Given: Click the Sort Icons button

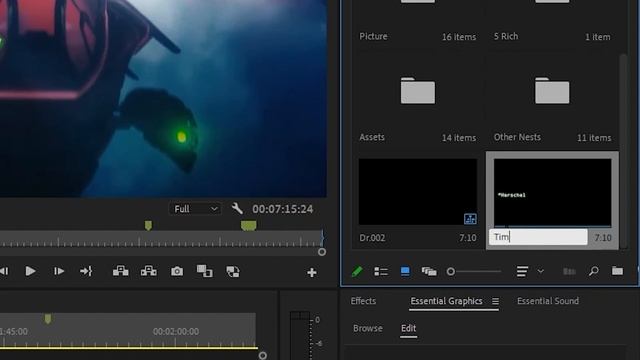Looking at the screenshot, I should click(522, 271).
